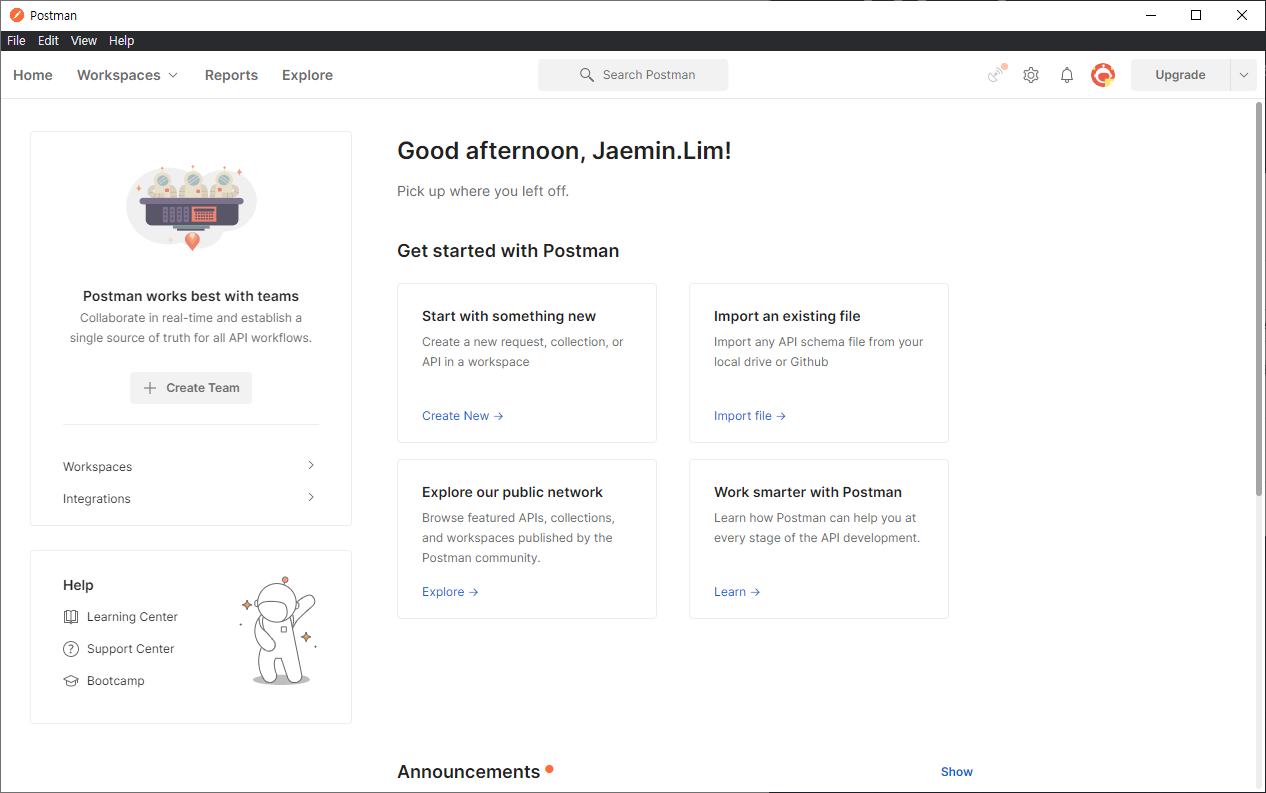Click the Learning Center book icon
The image size is (1266, 793).
pos(71,617)
